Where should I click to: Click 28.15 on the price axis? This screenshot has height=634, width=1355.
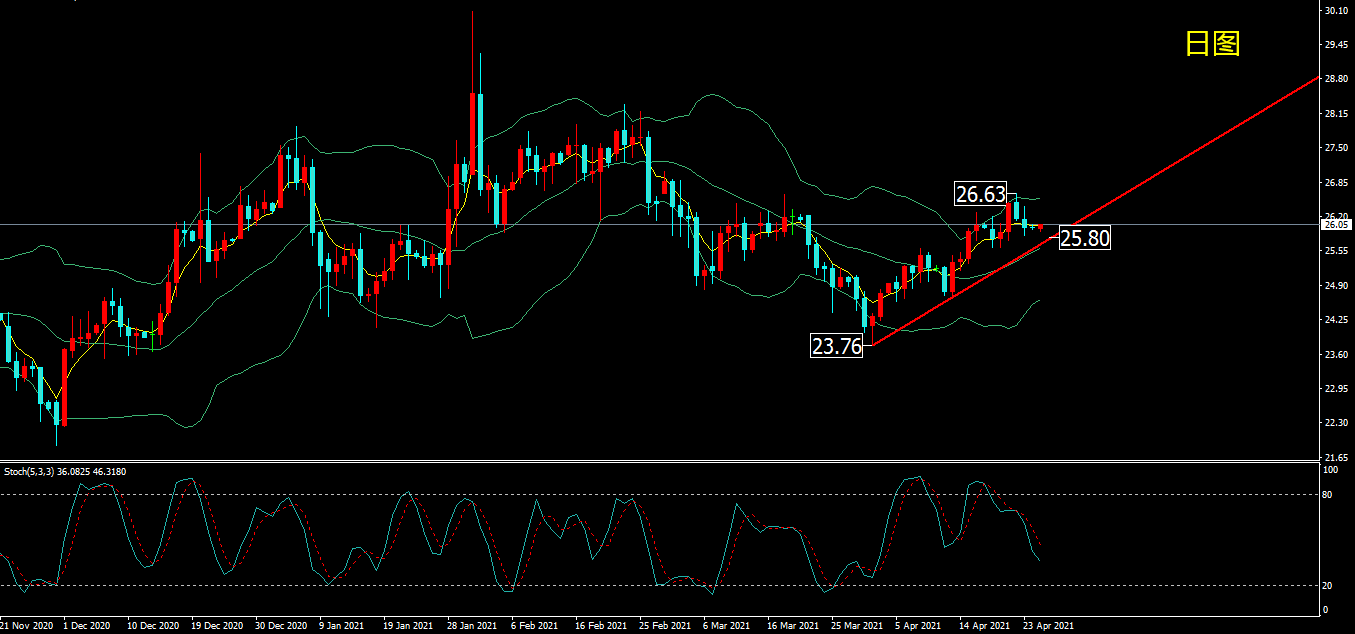1336,114
